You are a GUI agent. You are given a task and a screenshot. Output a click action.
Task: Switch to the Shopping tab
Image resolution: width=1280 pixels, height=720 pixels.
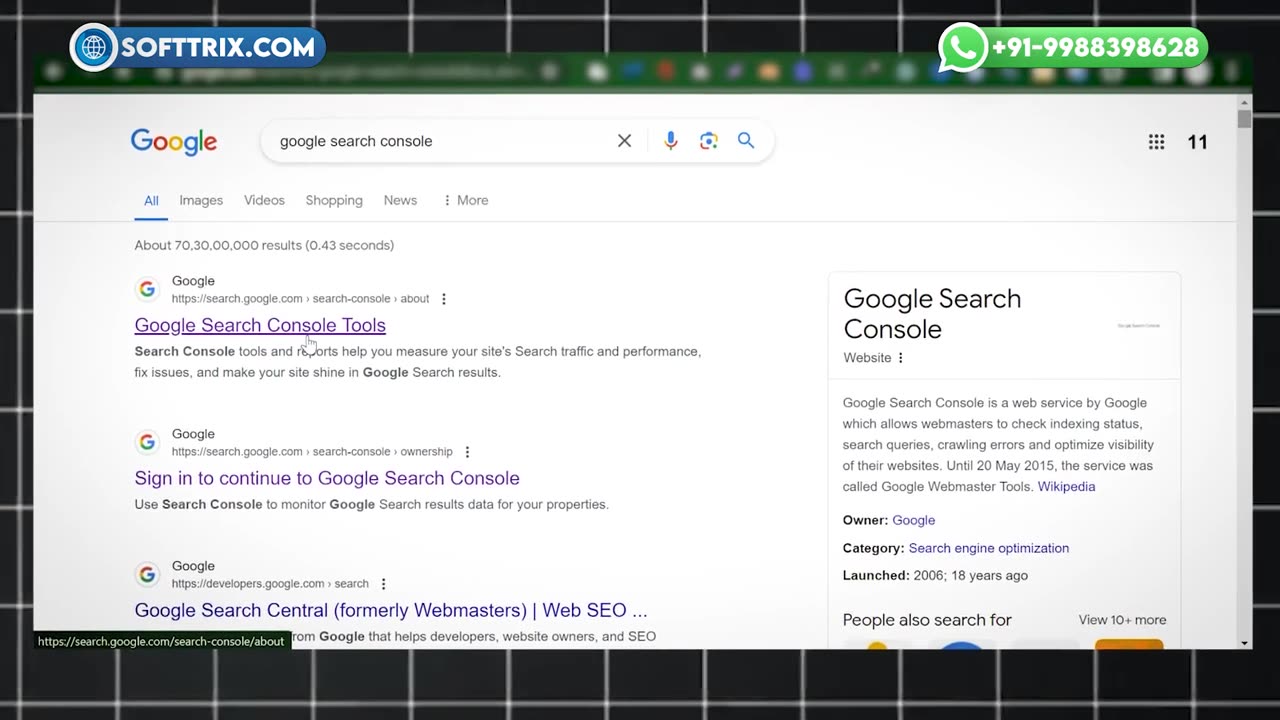pyautogui.click(x=334, y=200)
